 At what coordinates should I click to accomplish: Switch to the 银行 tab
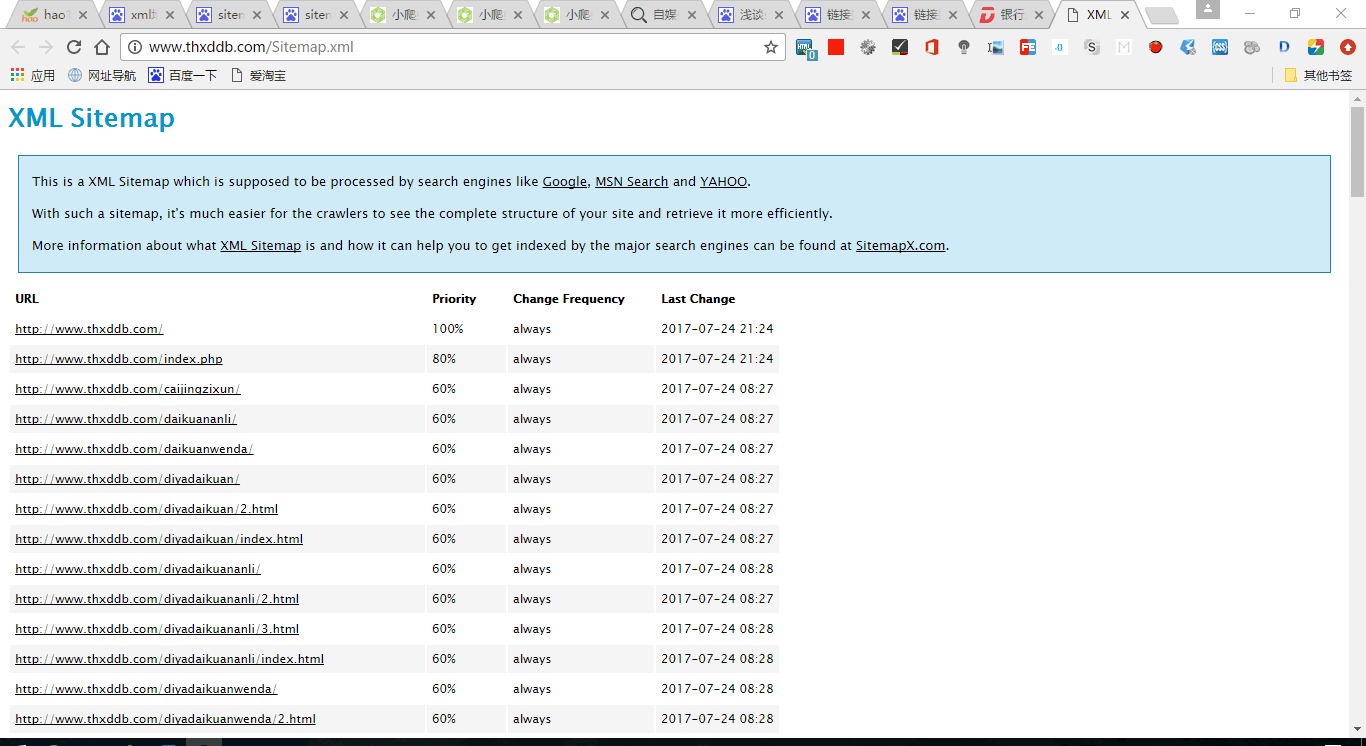1012,15
